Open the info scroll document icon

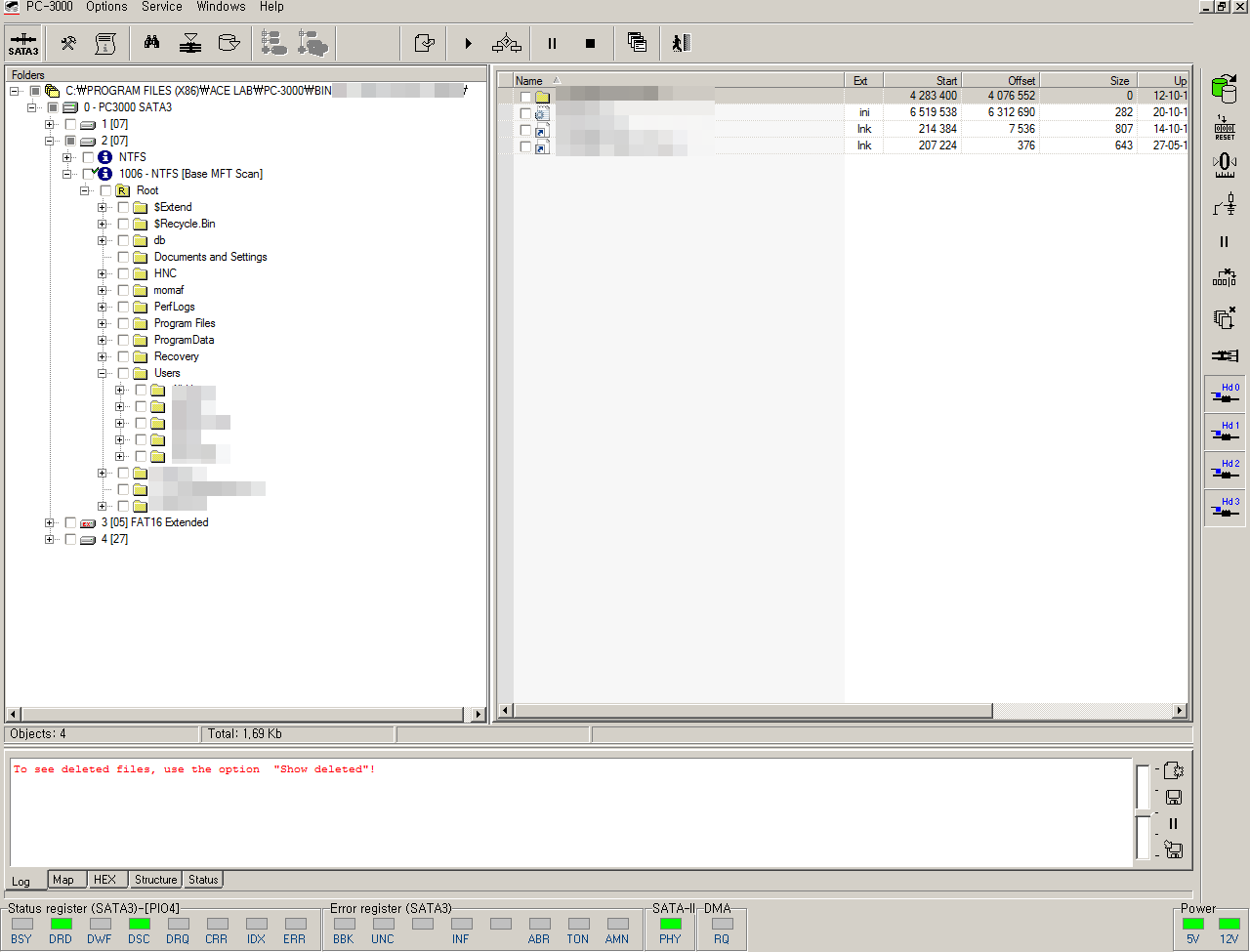[105, 43]
